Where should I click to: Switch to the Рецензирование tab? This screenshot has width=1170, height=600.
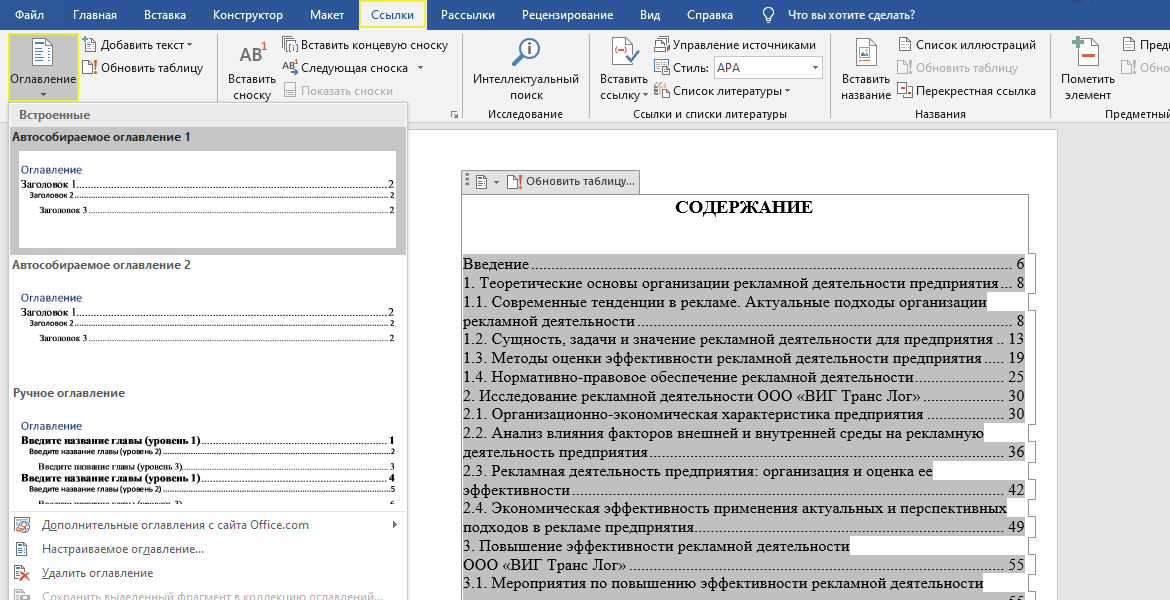[x=568, y=15]
